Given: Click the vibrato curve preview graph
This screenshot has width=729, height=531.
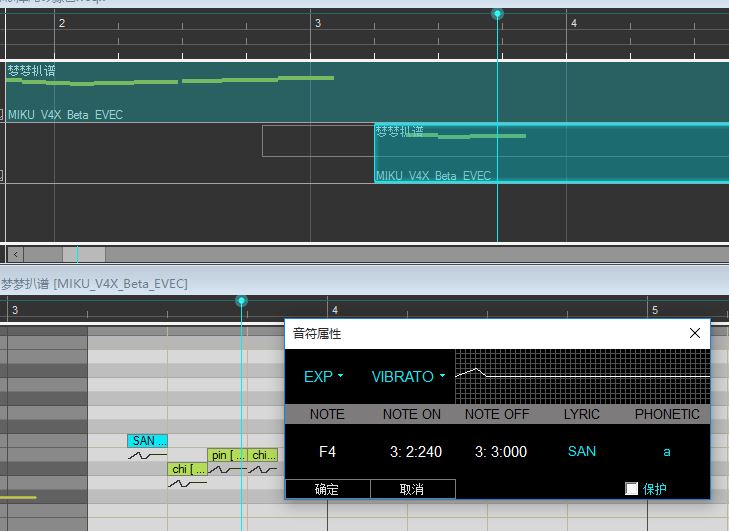Looking at the screenshot, I should pos(582,377).
